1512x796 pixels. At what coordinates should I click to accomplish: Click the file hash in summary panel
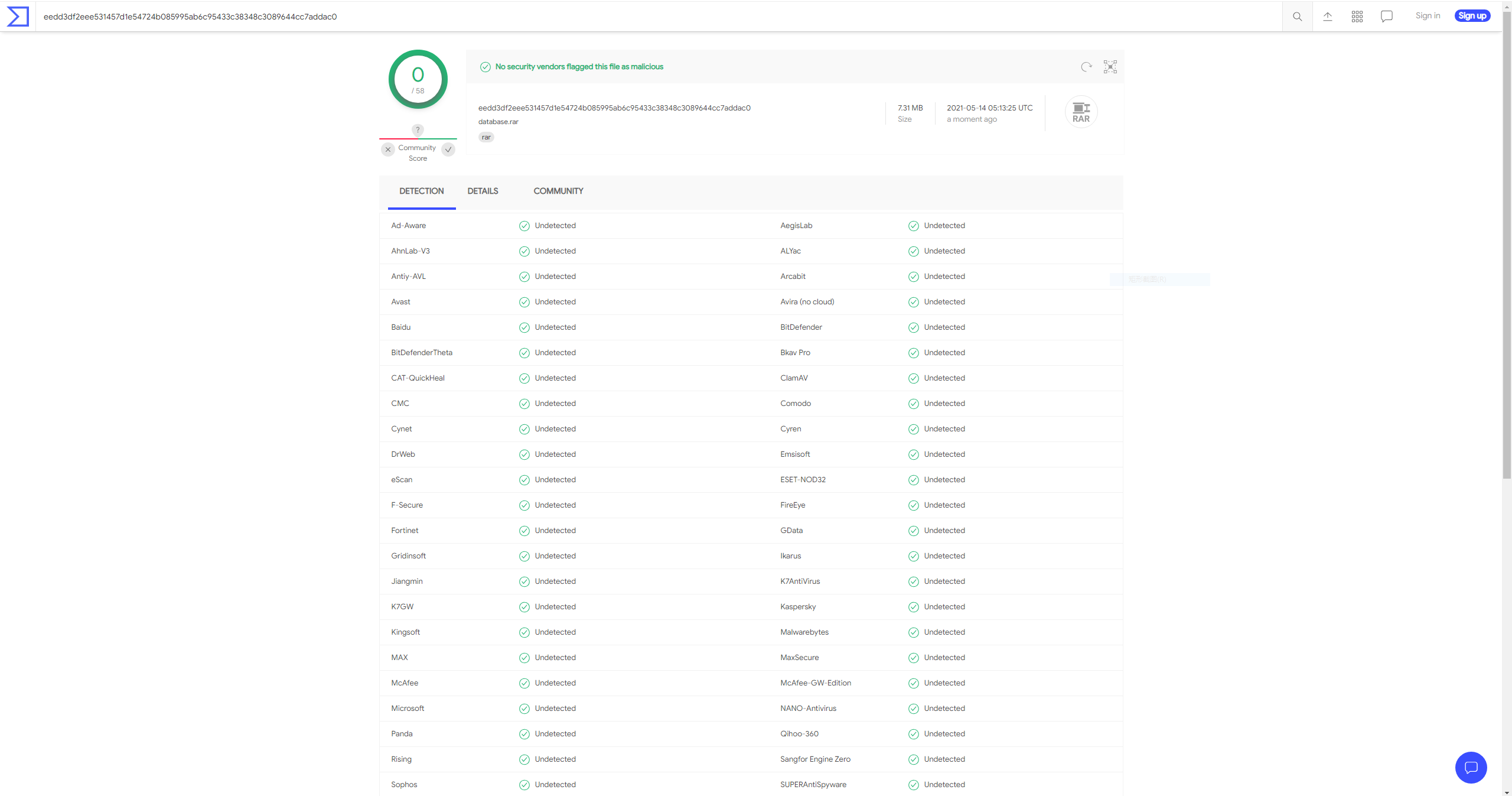tap(614, 108)
